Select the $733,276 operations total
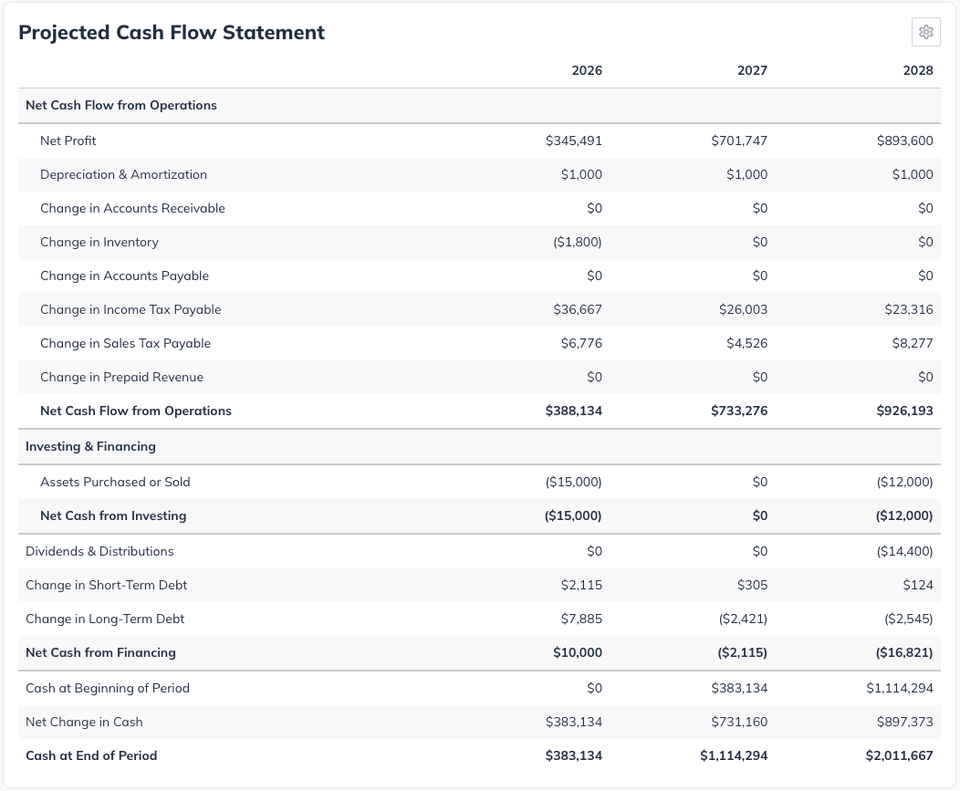This screenshot has height=791, width=960. [x=739, y=411]
